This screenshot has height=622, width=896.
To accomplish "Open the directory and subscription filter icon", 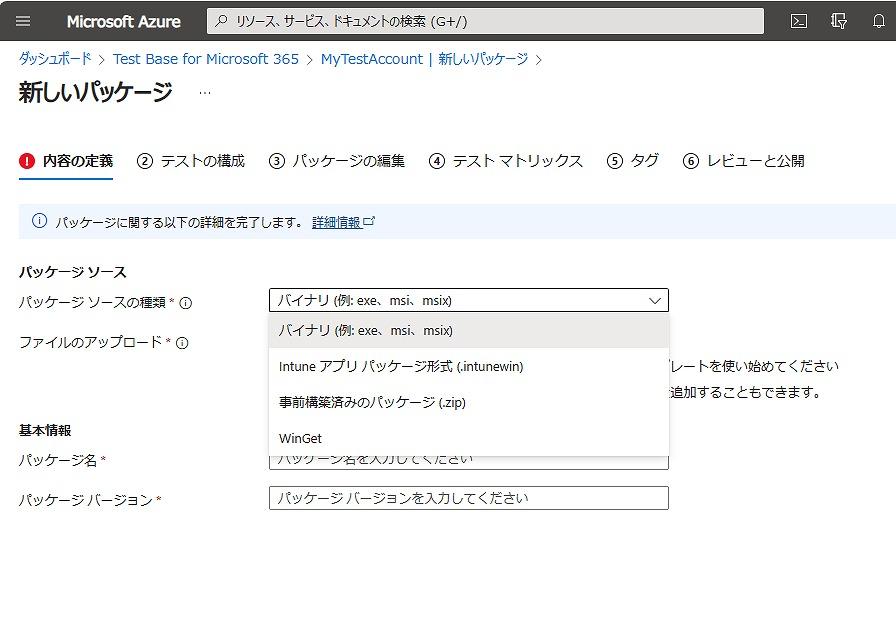I will click(x=838, y=21).
